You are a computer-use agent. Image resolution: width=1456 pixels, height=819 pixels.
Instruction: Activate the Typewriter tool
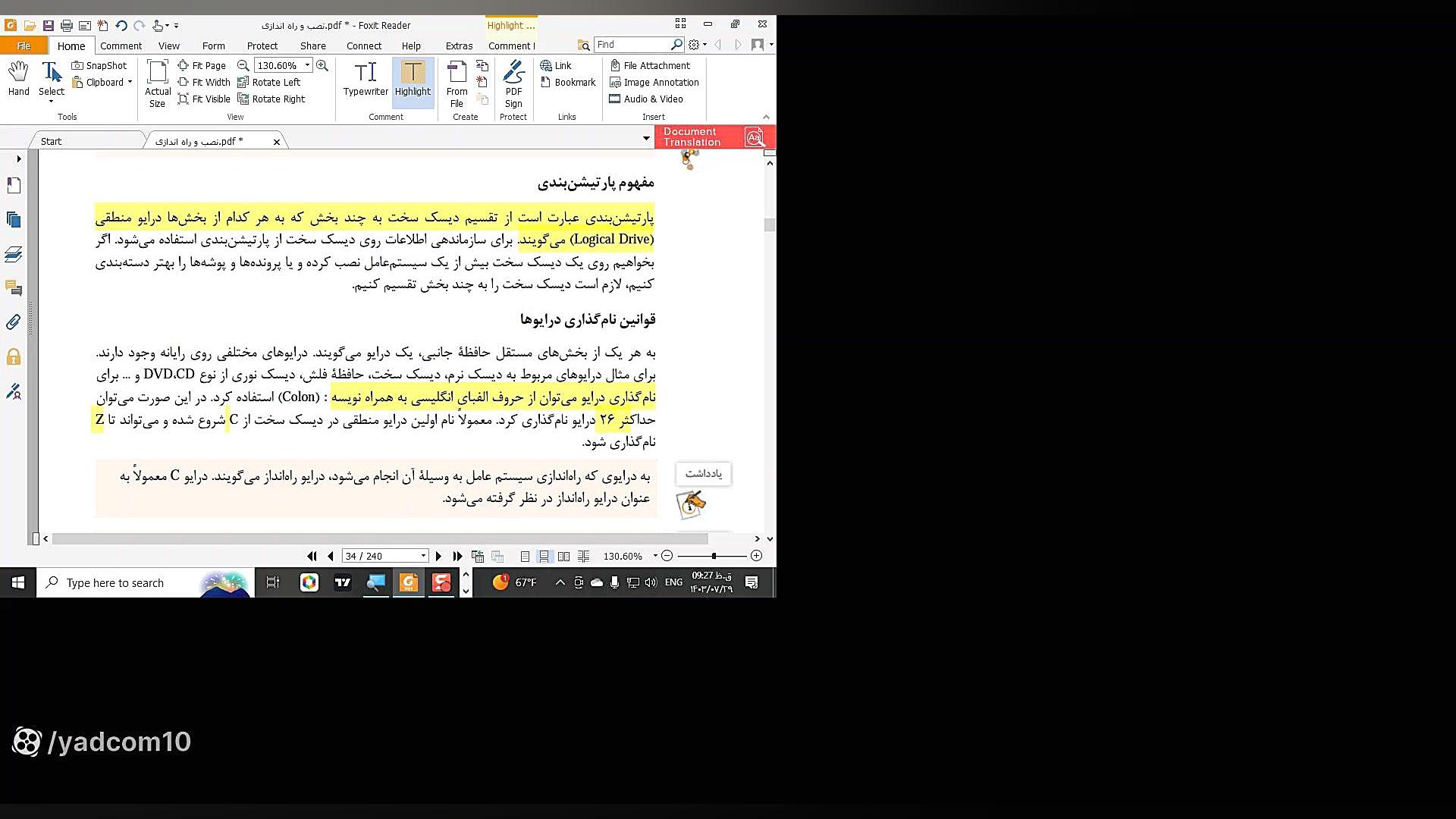click(365, 79)
